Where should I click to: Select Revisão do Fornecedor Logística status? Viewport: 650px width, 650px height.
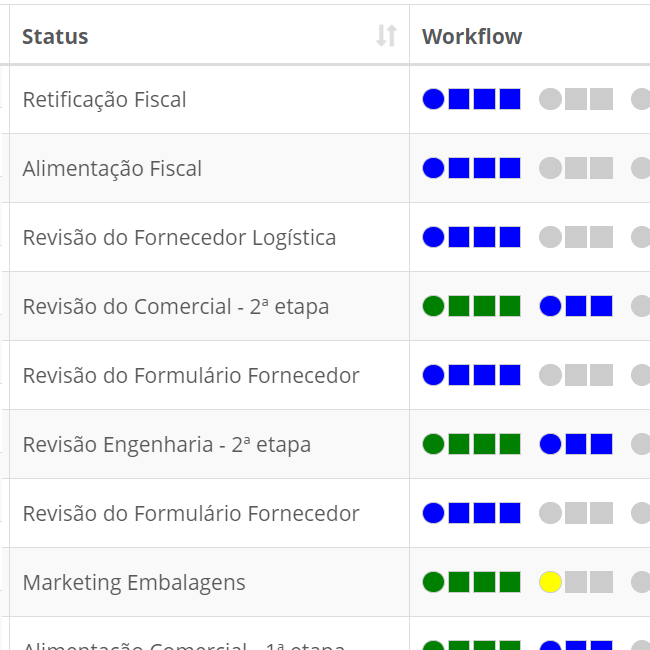(179, 238)
